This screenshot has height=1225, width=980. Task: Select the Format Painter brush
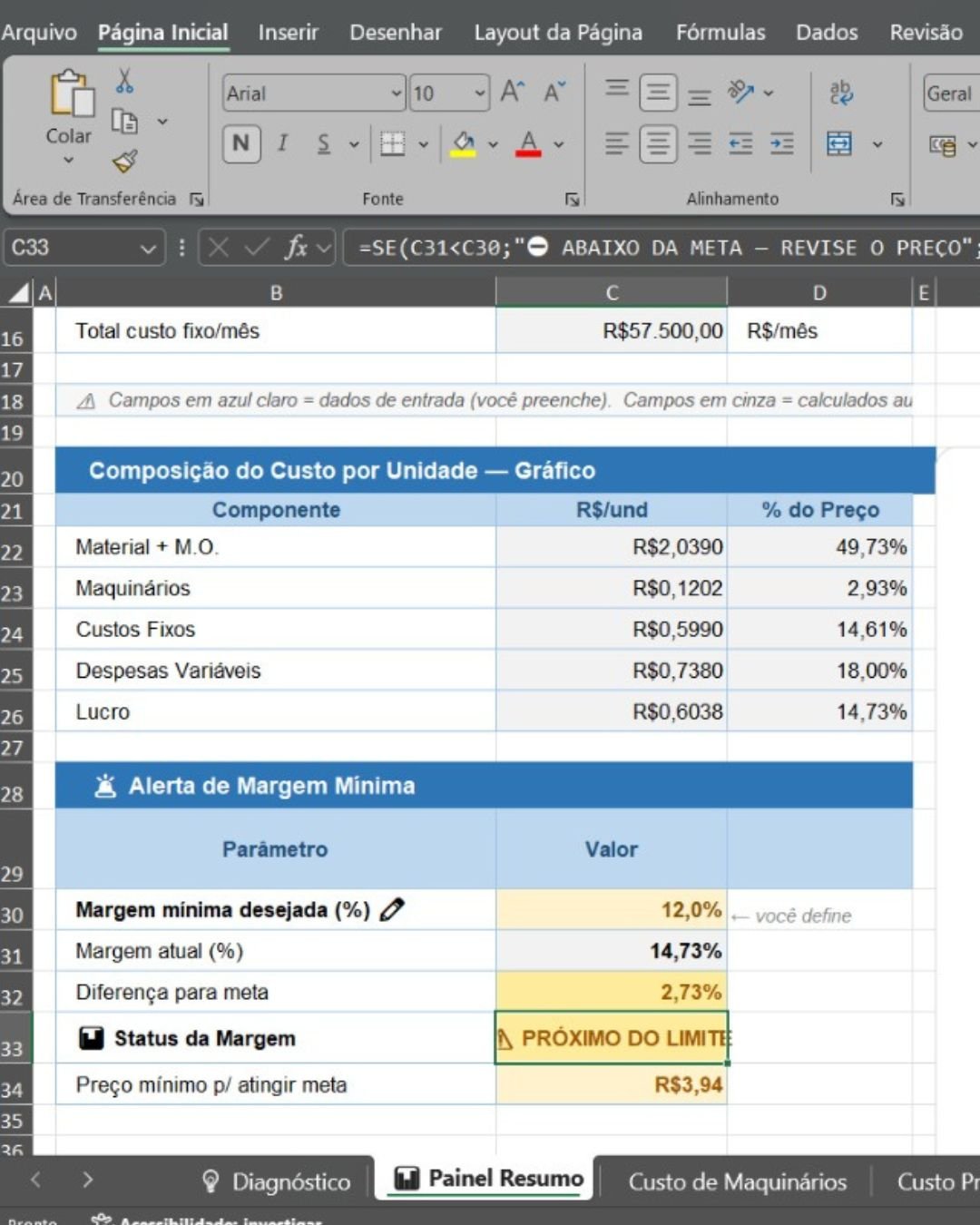click(x=124, y=162)
